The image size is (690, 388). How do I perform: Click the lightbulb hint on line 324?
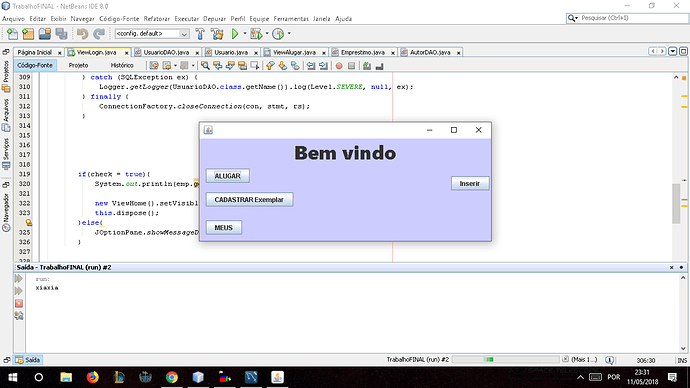(x=29, y=223)
